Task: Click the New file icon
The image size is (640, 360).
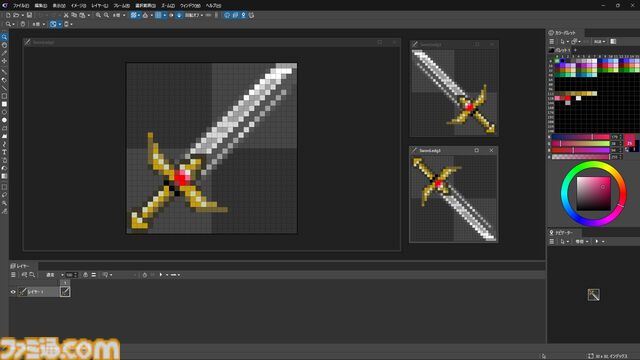Action: click(8, 15)
